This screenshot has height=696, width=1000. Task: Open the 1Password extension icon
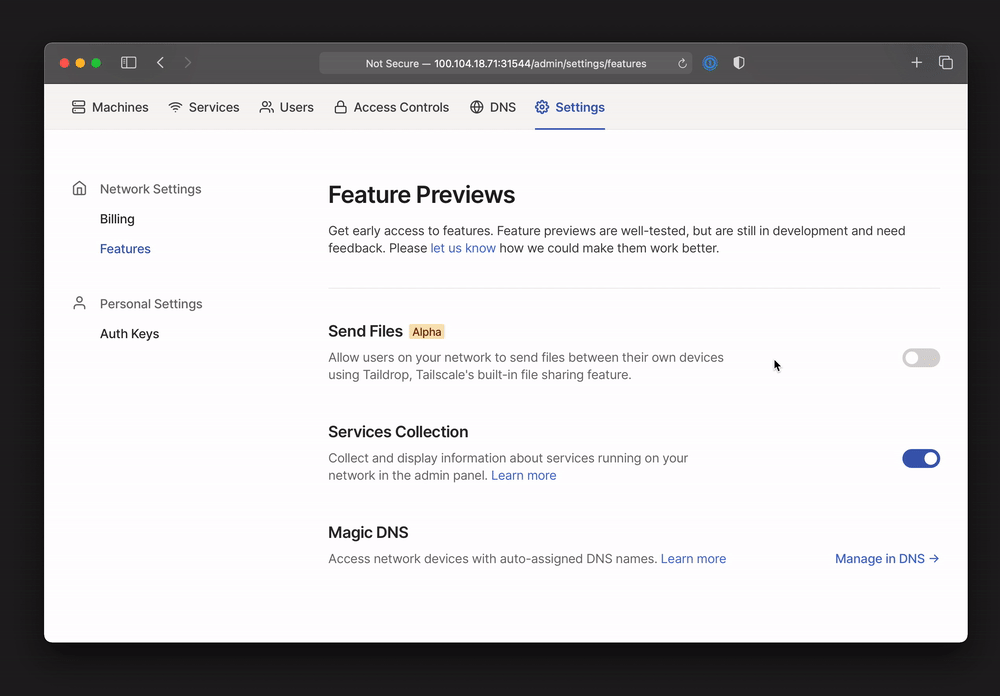click(x=710, y=63)
